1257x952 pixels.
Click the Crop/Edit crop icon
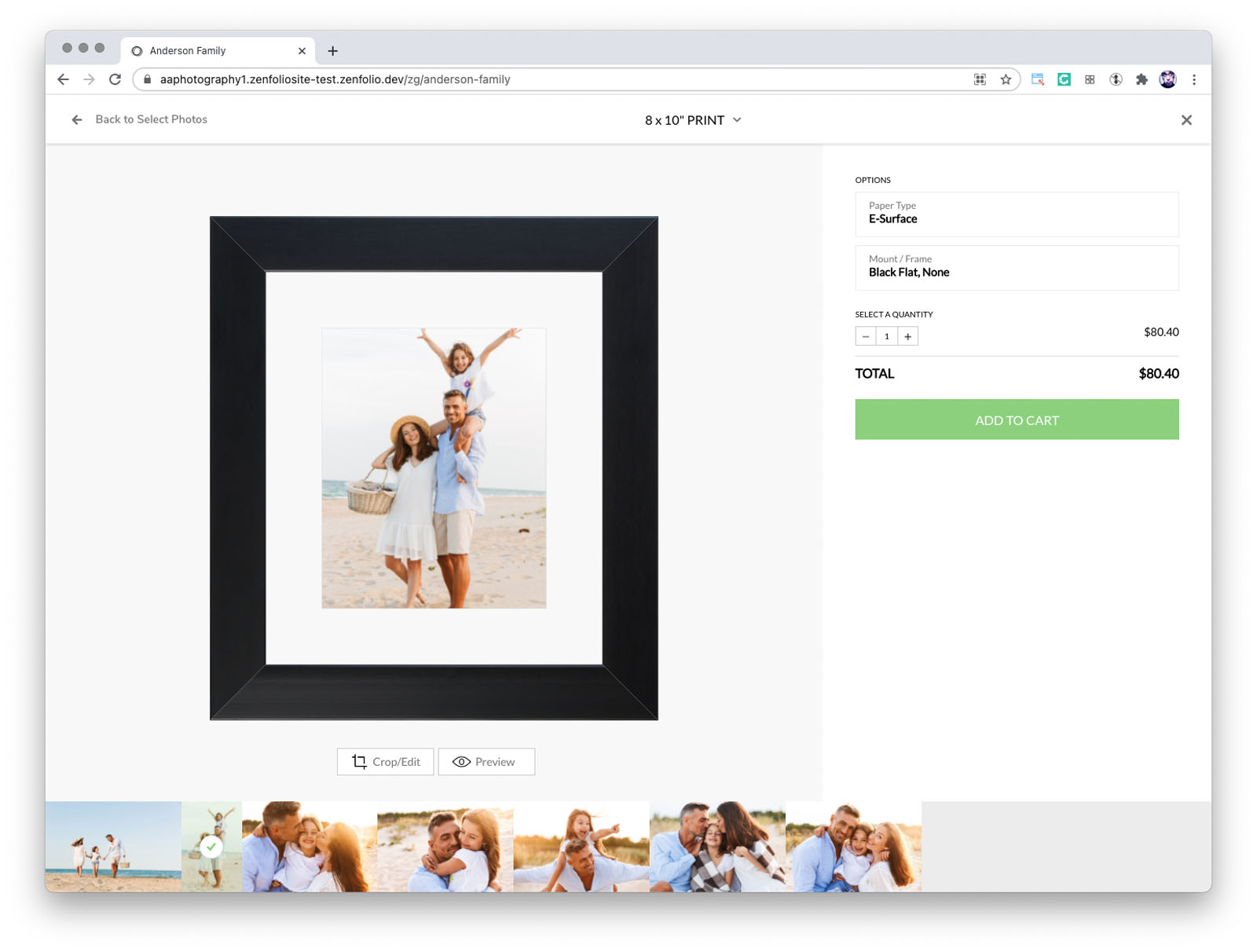[358, 761]
